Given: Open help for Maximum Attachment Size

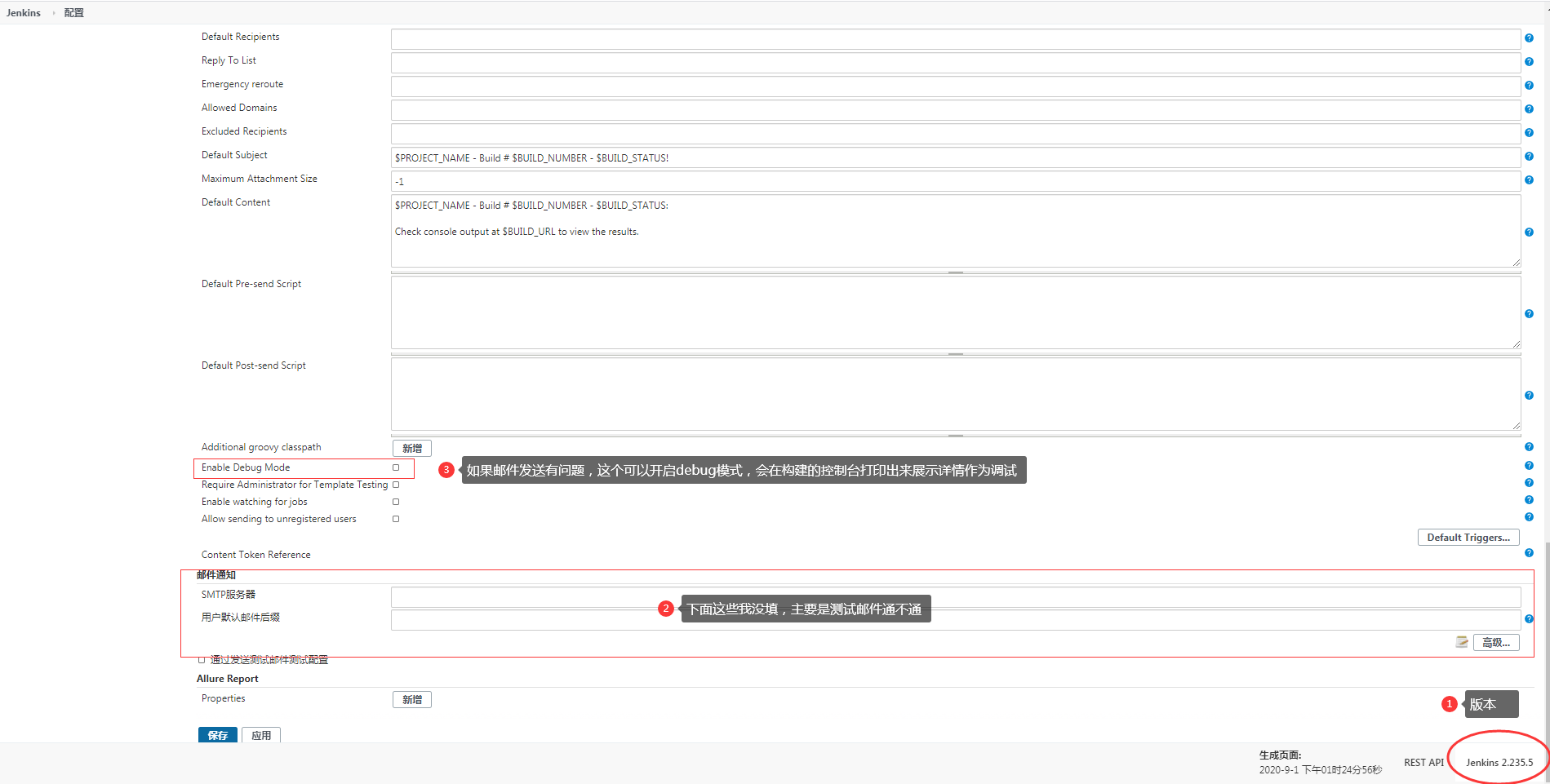Looking at the screenshot, I should pyautogui.click(x=1529, y=180).
